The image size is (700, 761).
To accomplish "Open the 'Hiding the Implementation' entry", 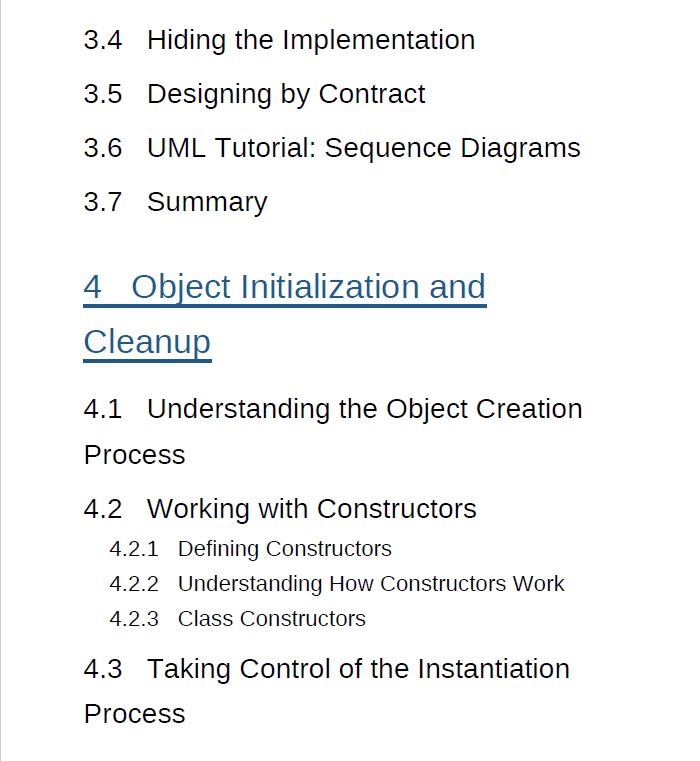I will [310, 40].
